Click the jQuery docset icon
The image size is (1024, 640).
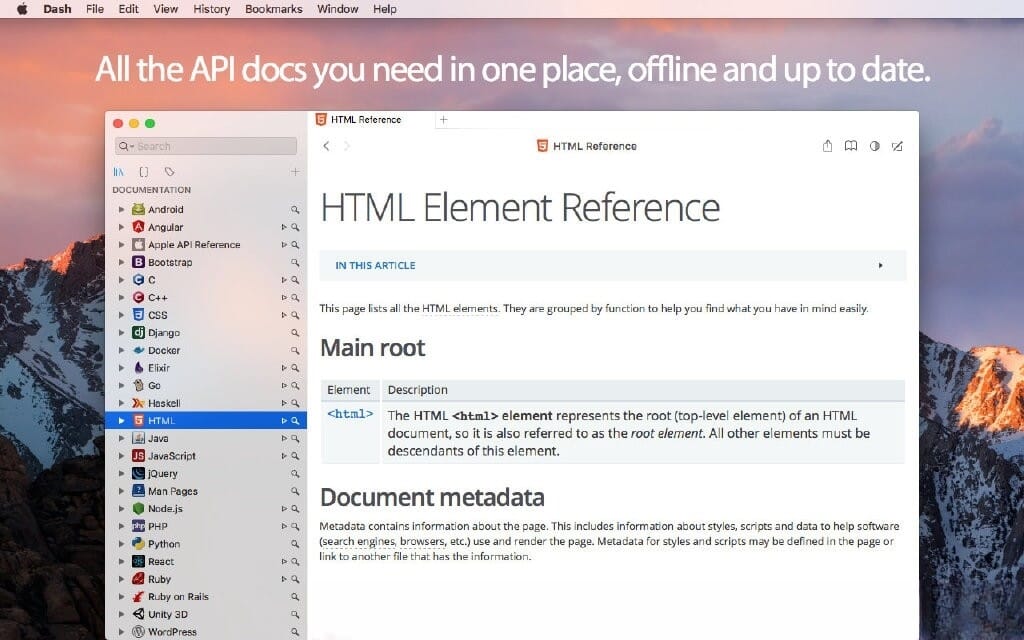pyautogui.click(x=138, y=473)
